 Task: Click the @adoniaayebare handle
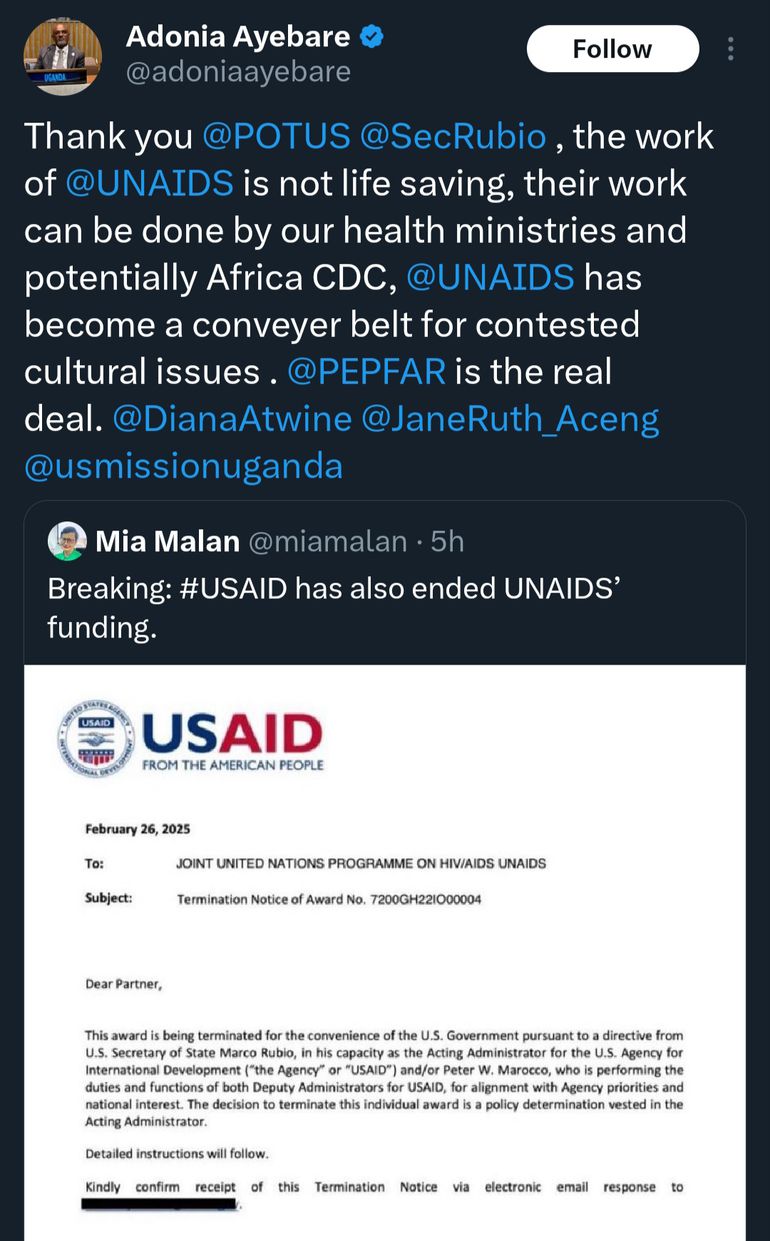pyautogui.click(x=238, y=72)
